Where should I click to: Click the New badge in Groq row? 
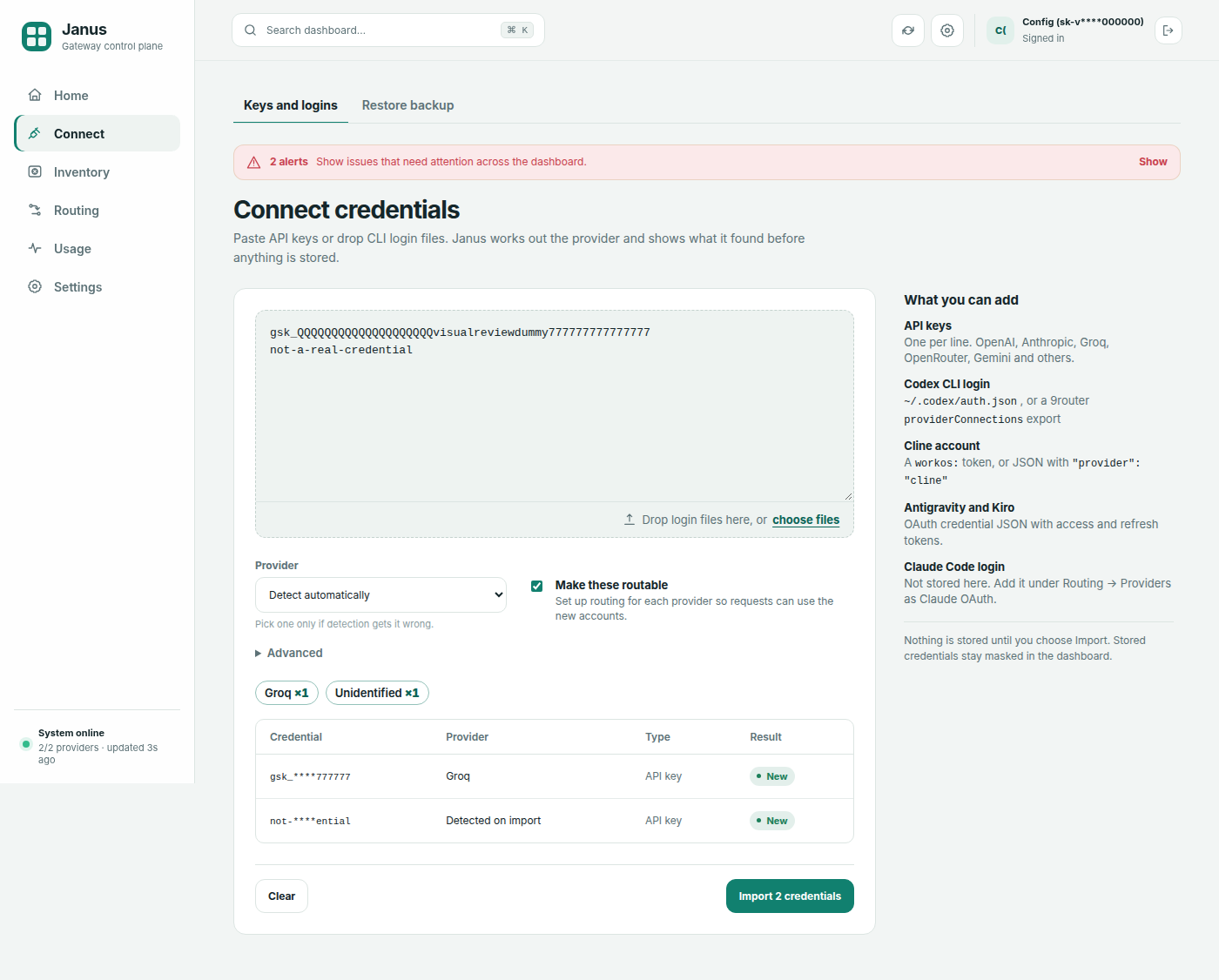coord(772,776)
